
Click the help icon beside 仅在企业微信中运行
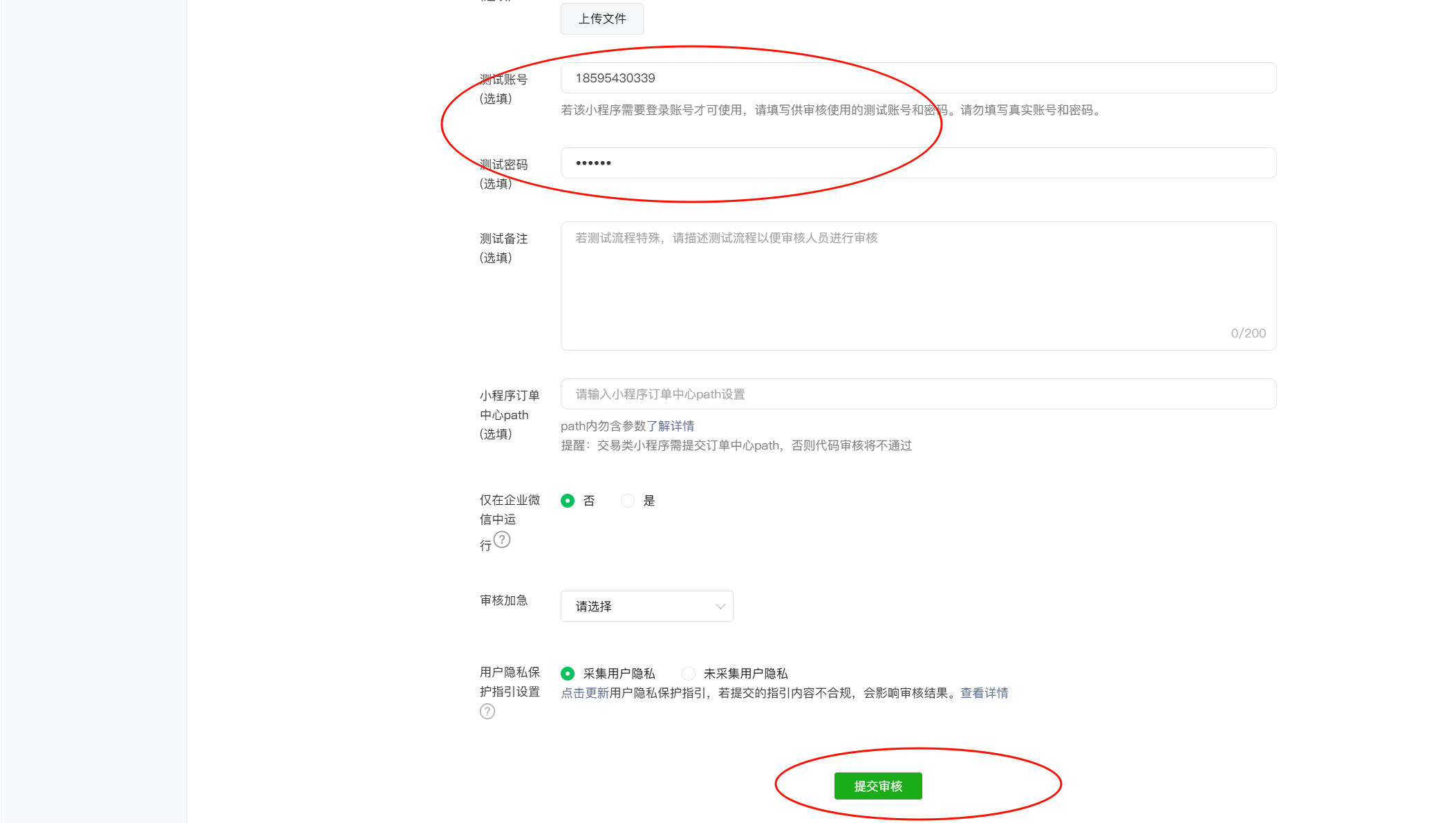pyautogui.click(x=502, y=541)
